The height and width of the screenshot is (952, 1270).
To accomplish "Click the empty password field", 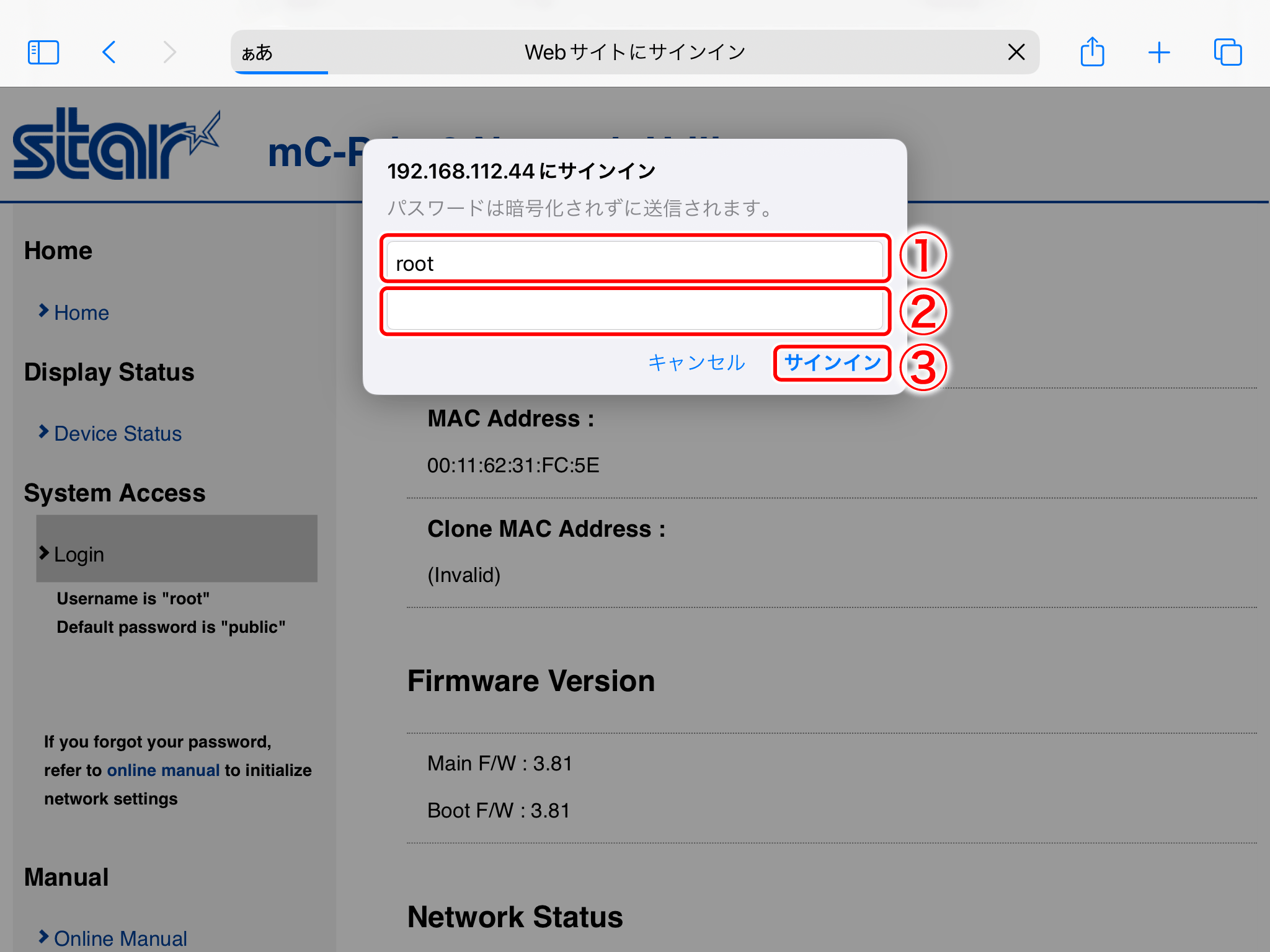I will coord(634,311).
